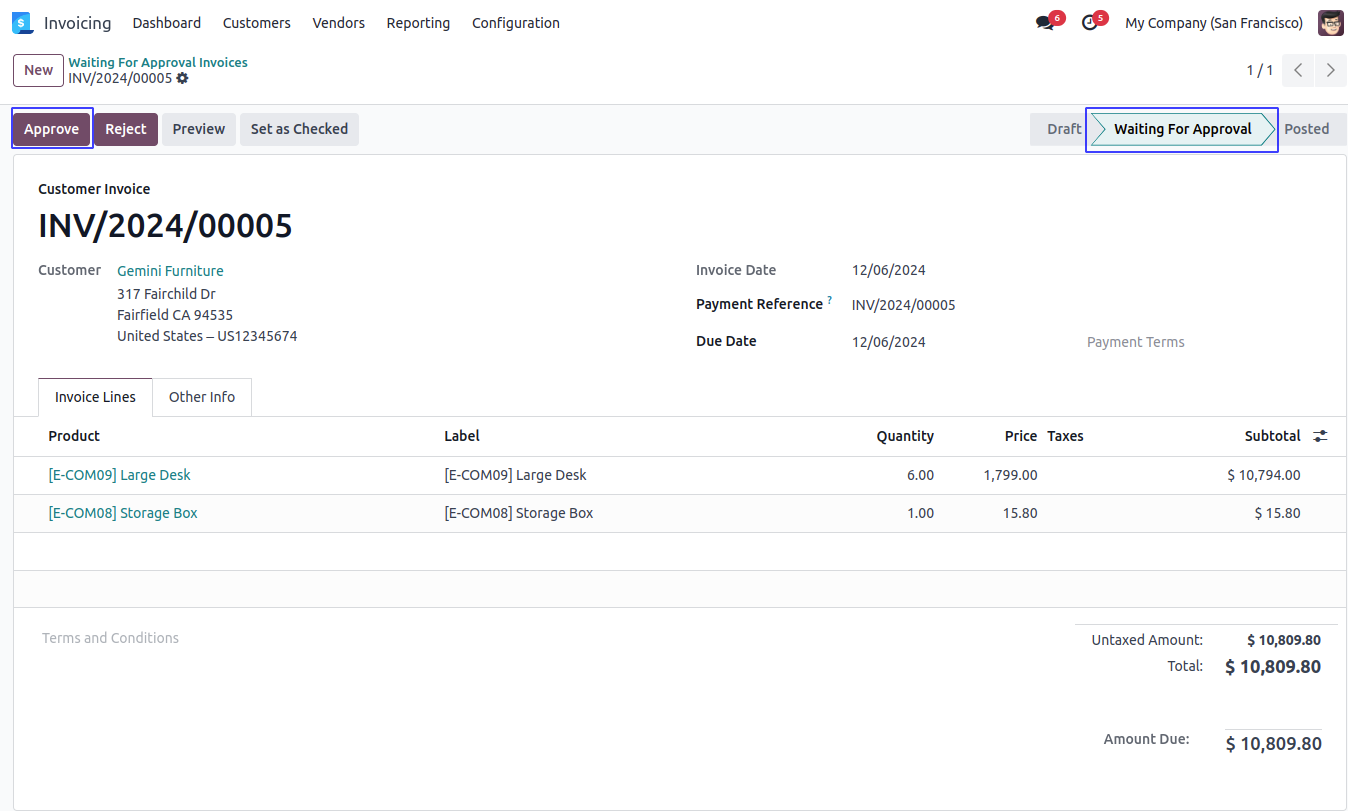Open company switcher My Company (San Francisco)
1348x811 pixels.
point(1213,23)
